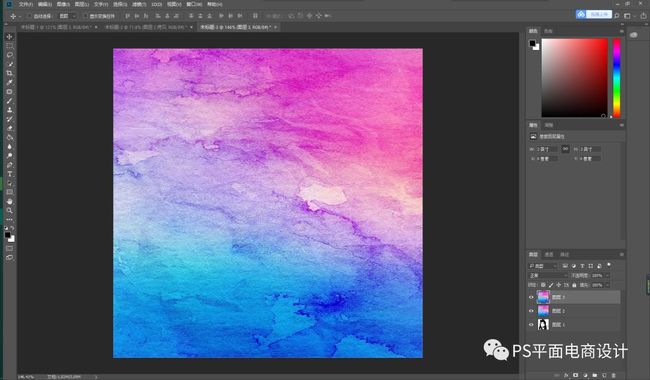650x380 pixels.
Task: Switch to the first document tab
Action: point(58,27)
